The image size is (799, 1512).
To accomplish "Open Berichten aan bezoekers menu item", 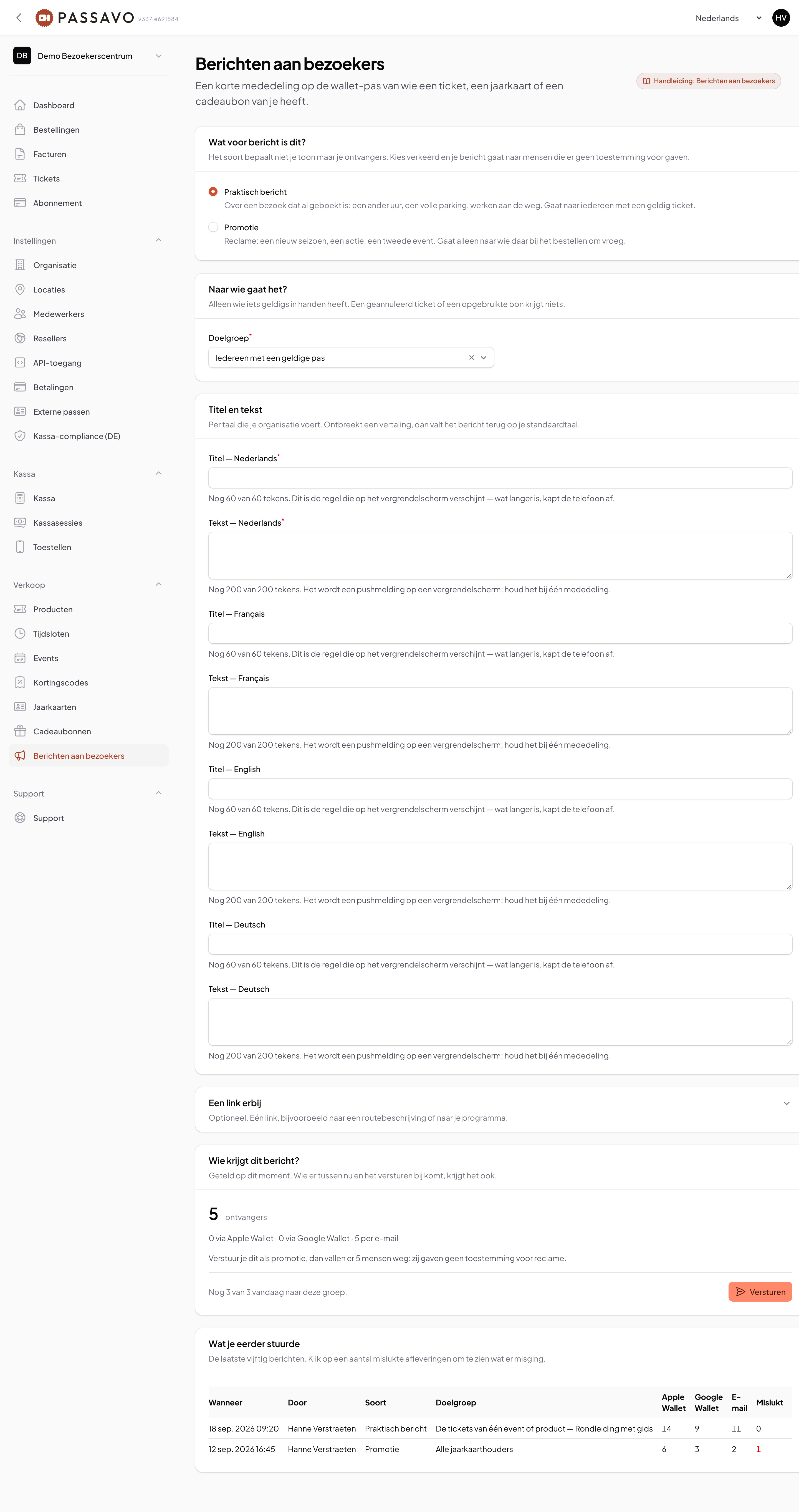I will tap(89, 756).
